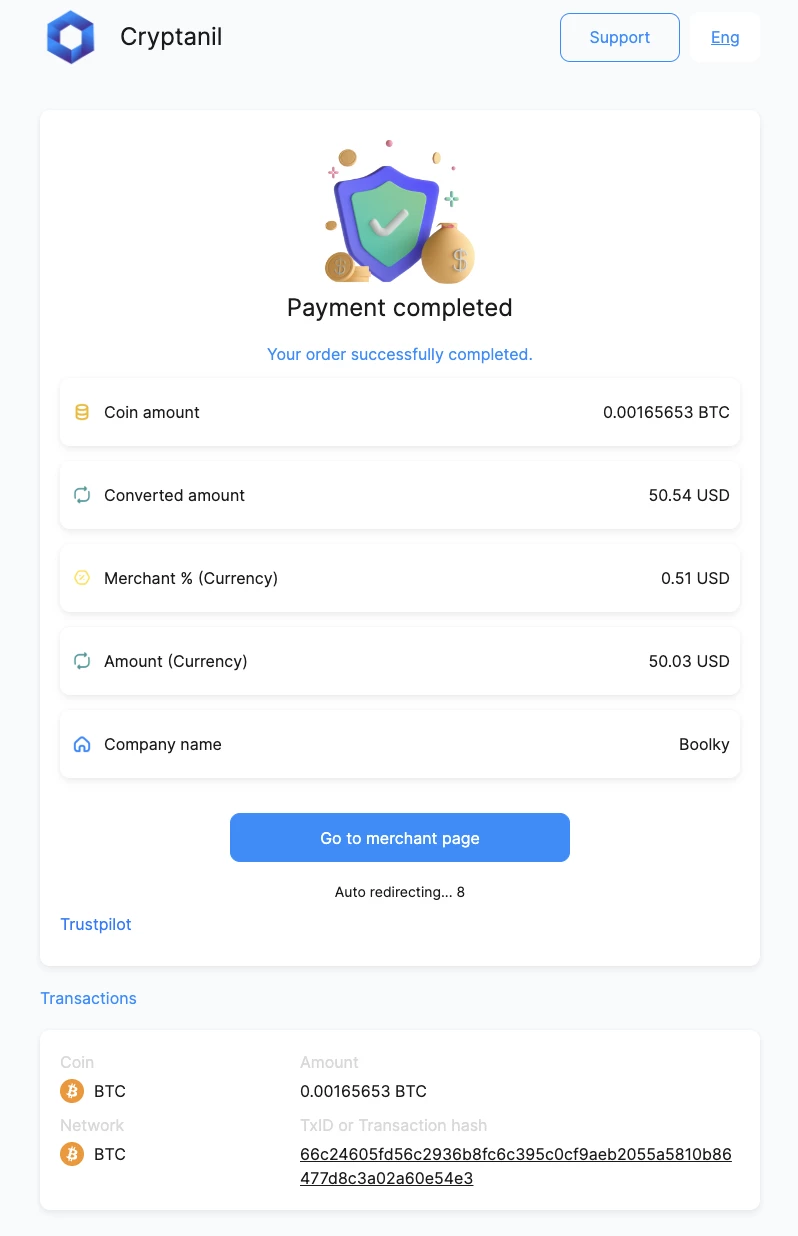
Task: Click the Auto redirecting countdown text
Action: coord(400,892)
